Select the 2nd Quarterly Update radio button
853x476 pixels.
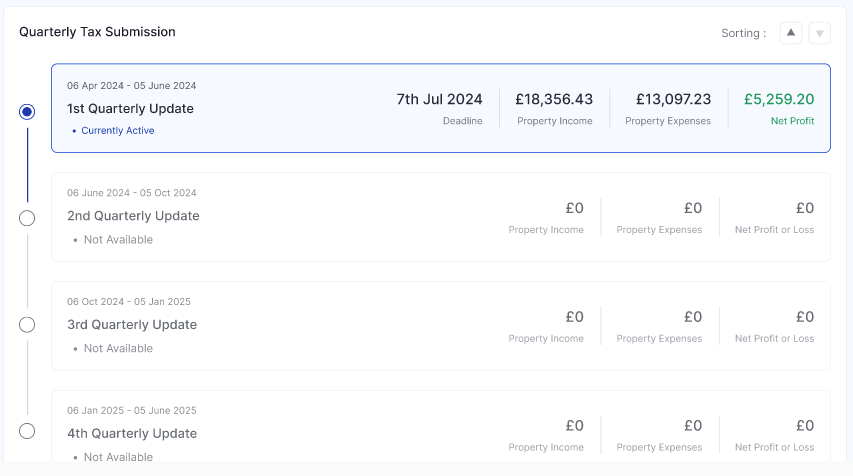pos(27,218)
